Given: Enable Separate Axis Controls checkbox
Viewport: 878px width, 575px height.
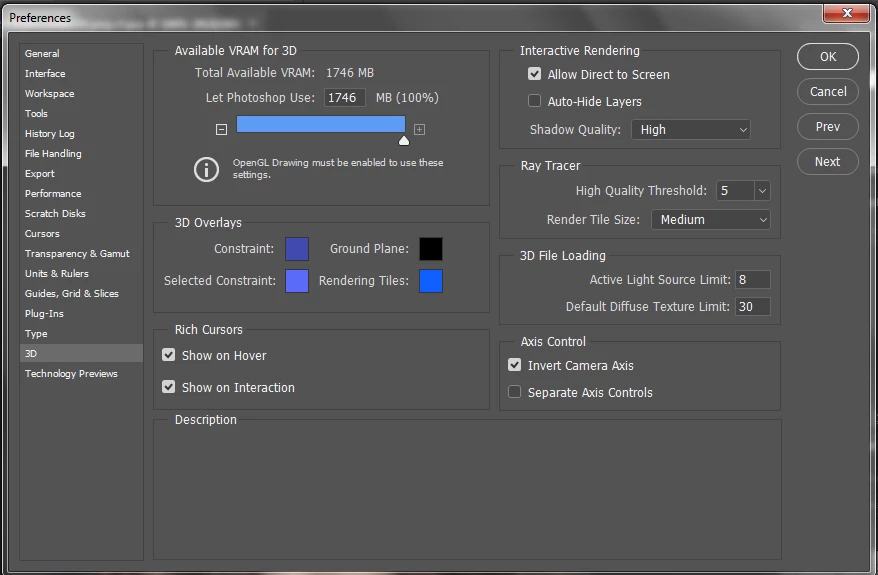Looking at the screenshot, I should [x=514, y=392].
